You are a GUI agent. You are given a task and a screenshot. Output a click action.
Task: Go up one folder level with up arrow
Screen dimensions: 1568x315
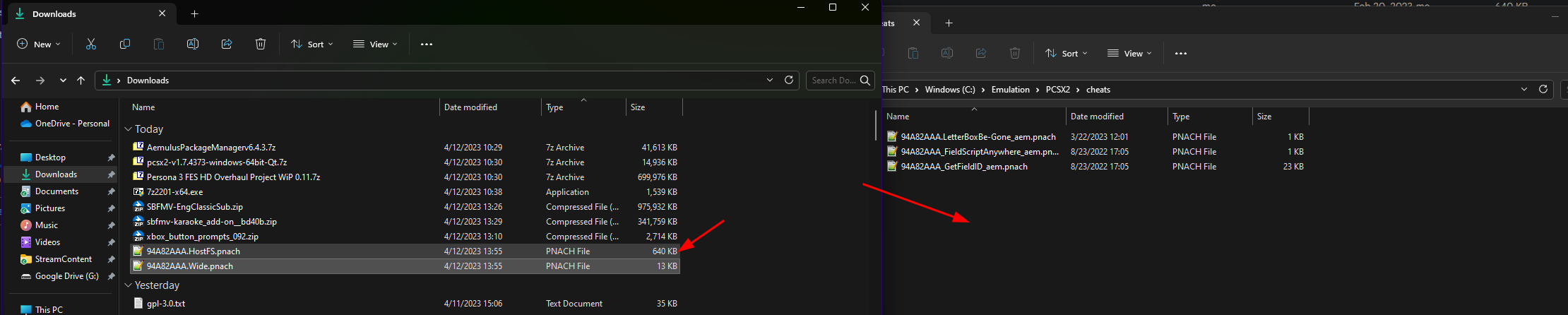[81, 81]
